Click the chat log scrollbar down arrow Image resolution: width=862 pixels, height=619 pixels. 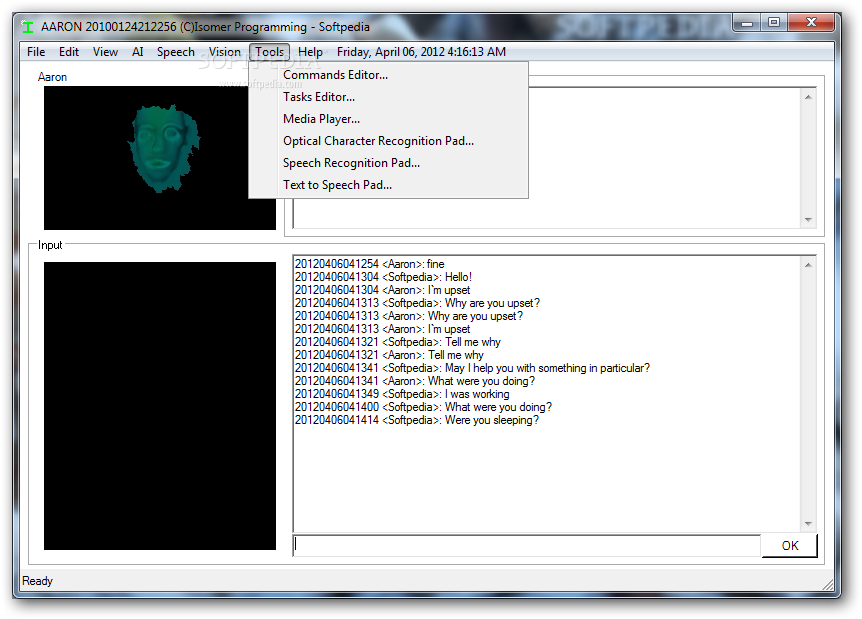808,524
